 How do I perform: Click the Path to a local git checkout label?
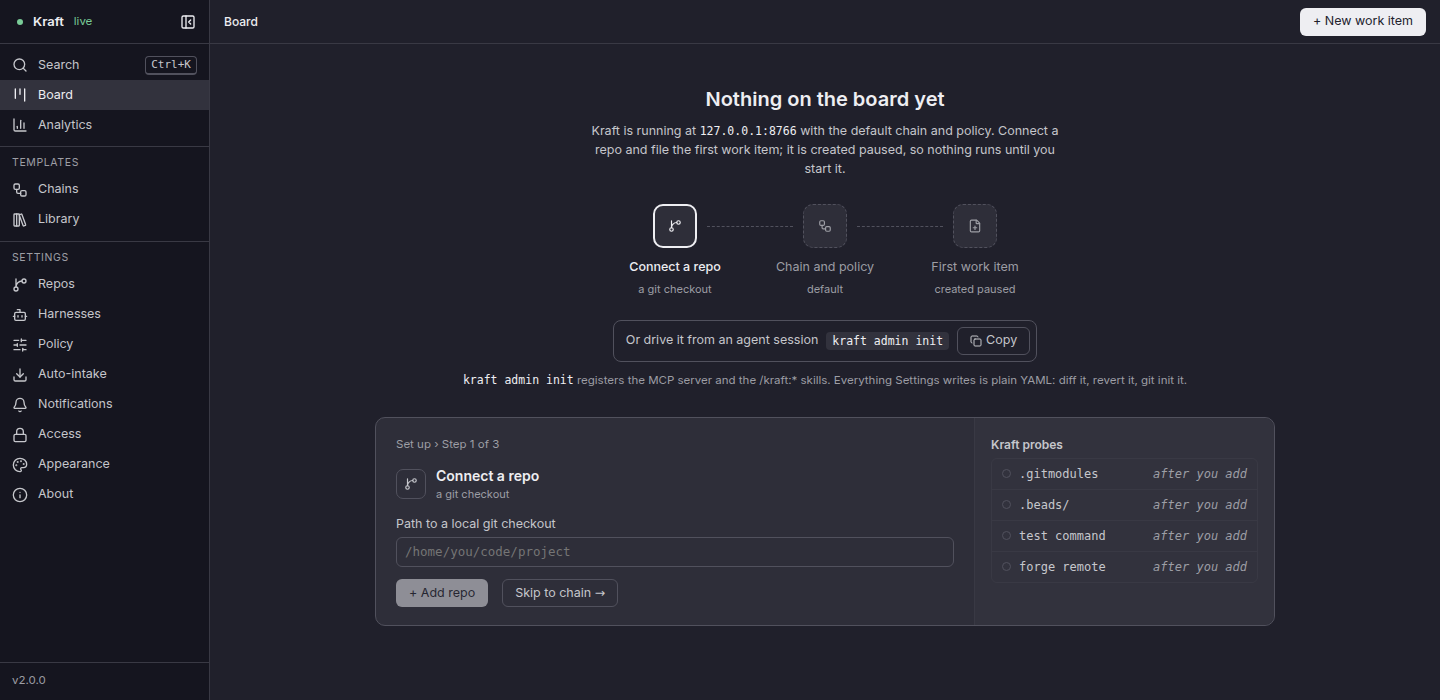point(476,524)
